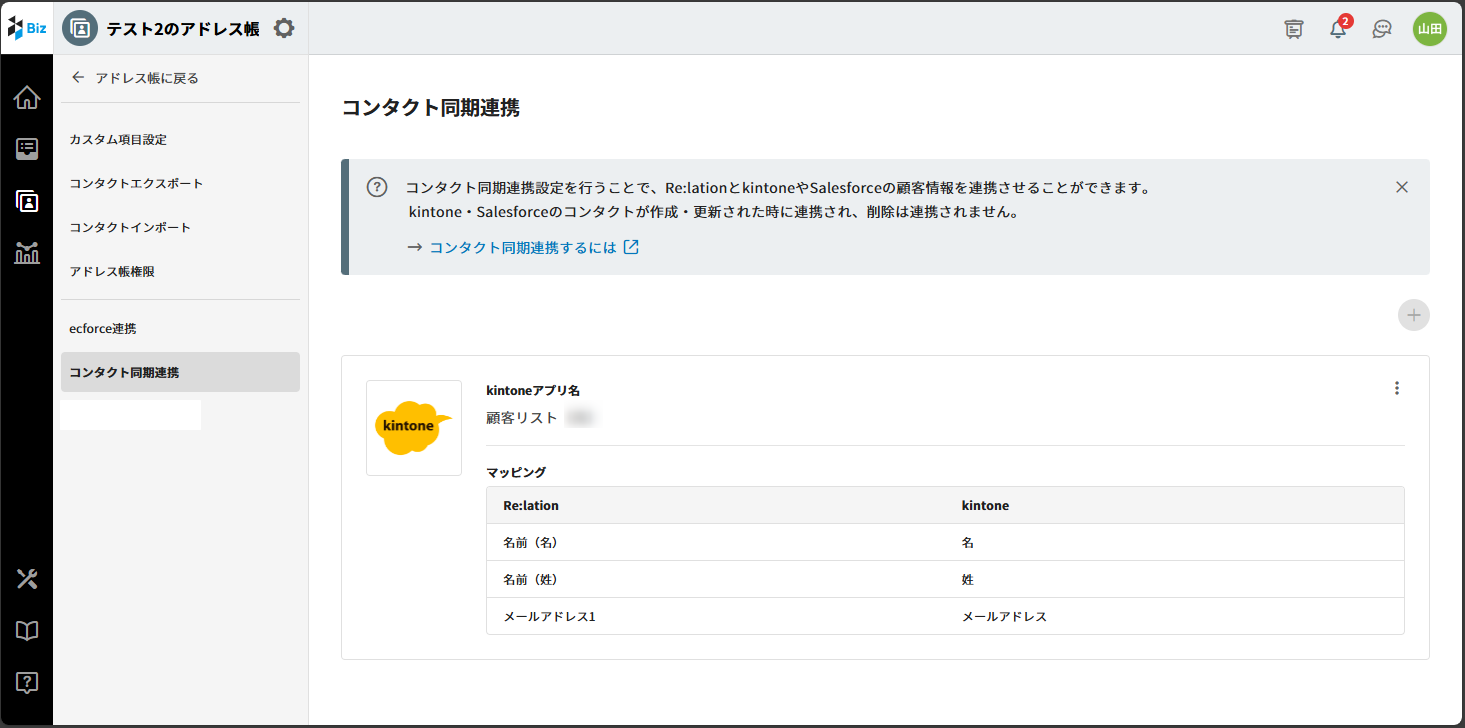Open the Home icon in left rail
Viewport: 1465px width, 728px height.
point(27,97)
